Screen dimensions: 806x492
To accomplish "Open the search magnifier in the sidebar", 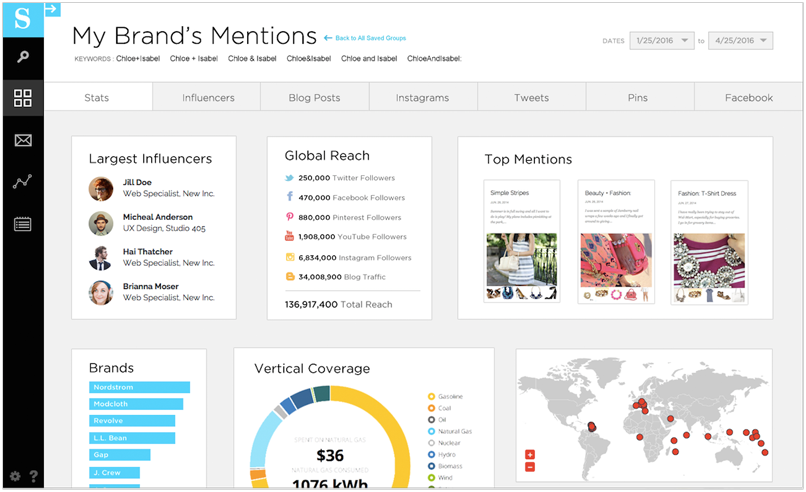I will coord(23,57).
